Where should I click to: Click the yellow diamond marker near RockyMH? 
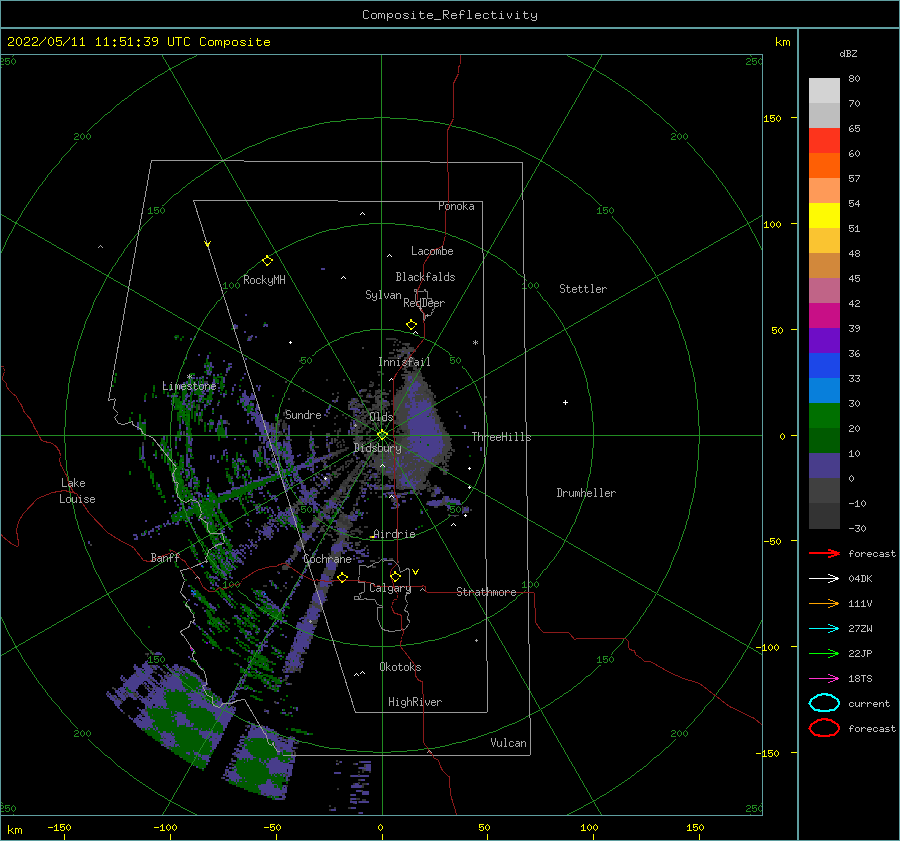tap(267, 261)
